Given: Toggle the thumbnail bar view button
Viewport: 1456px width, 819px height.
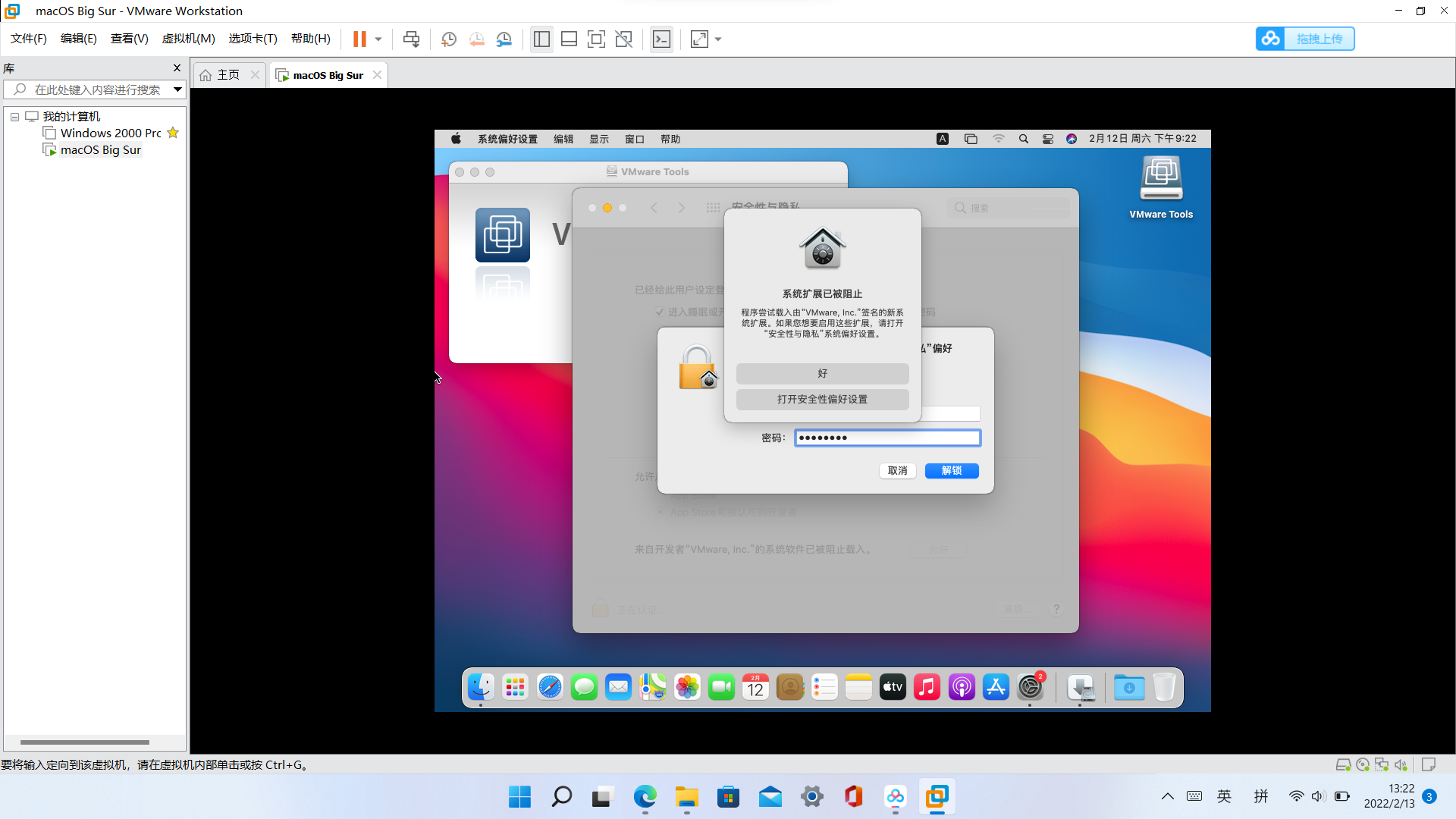Looking at the screenshot, I should point(569,39).
